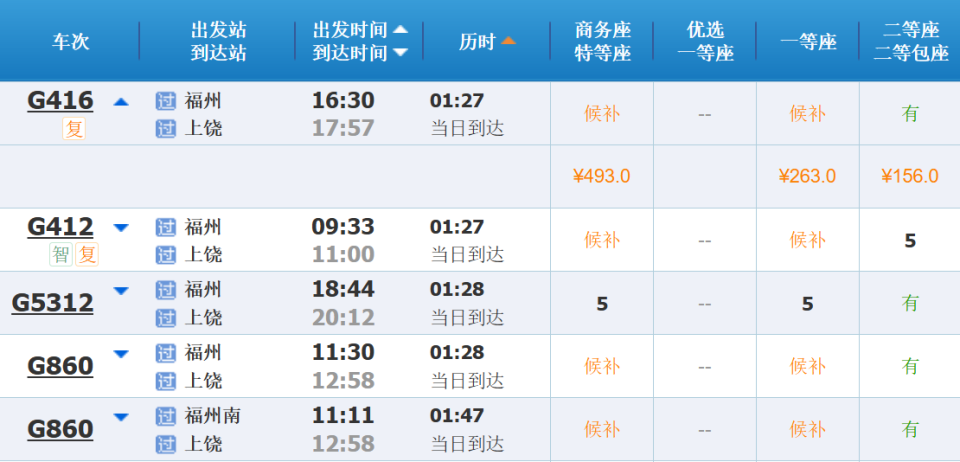Click the 复 badge under G416
The height and width of the screenshot is (462, 960).
[x=74, y=128]
